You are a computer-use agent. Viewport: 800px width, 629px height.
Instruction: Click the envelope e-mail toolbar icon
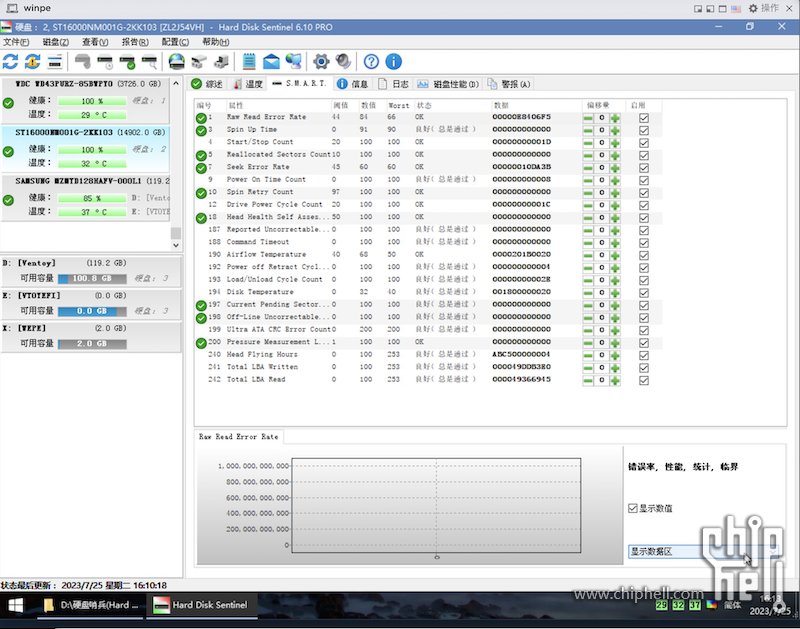coord(271,62)
